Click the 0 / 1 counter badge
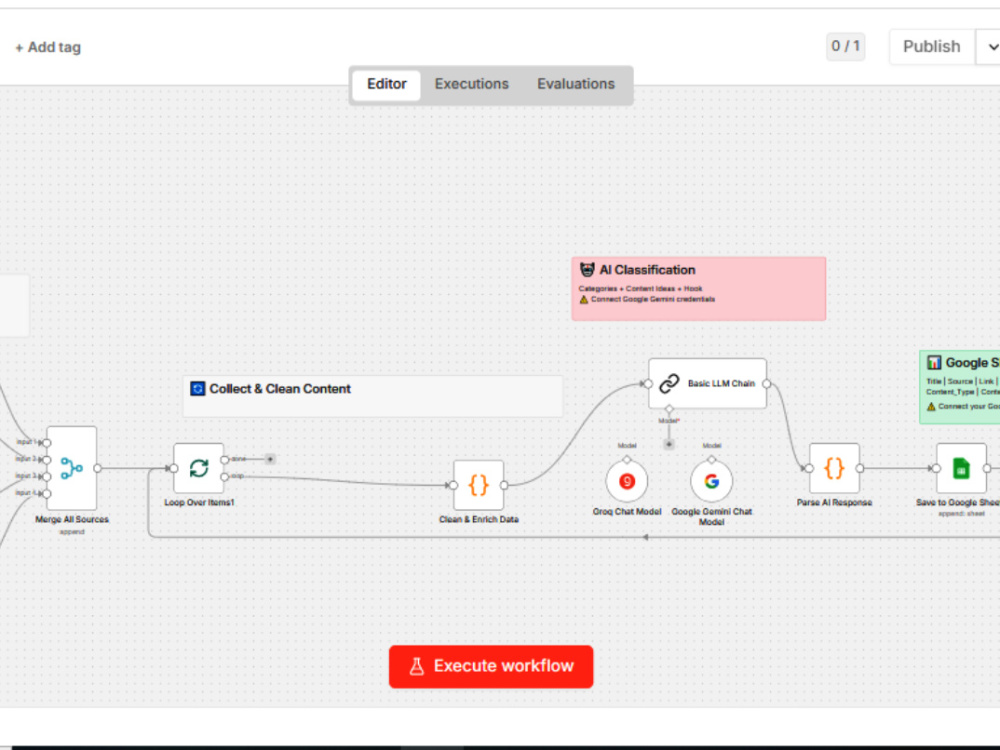 pos(846,46)
